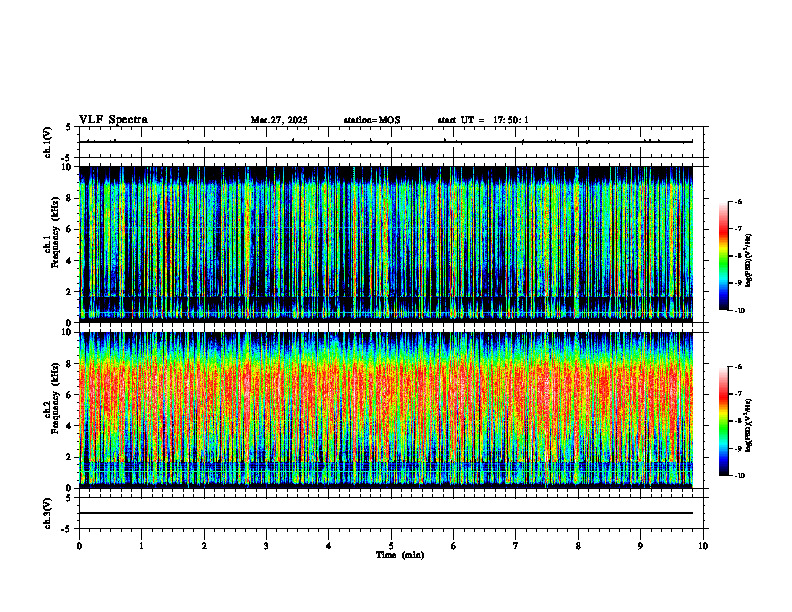Click time tick label '9' on x-axis
The image size is (792, 612).
tap(640, 546)
